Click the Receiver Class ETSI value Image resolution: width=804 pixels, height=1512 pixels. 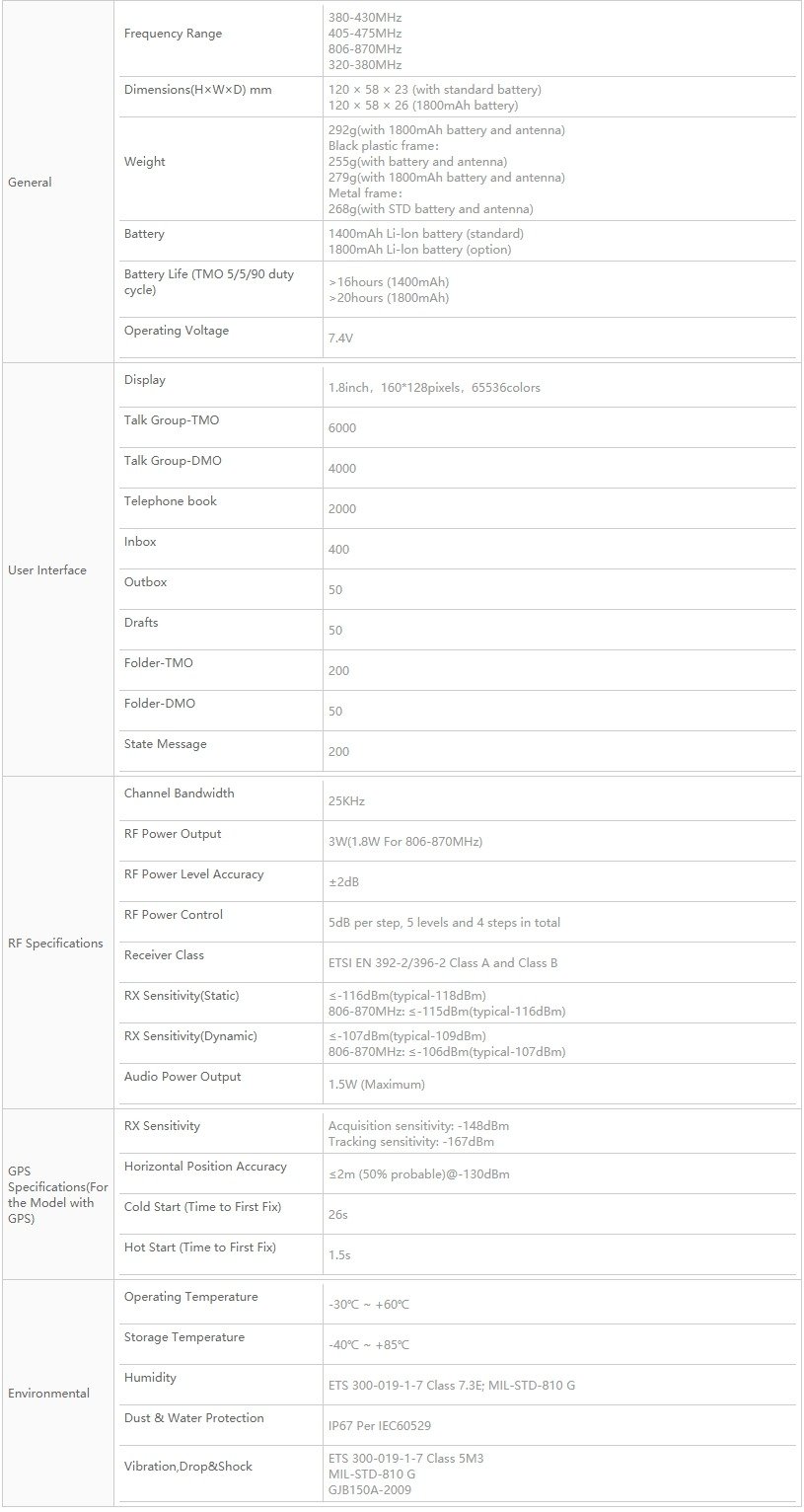(x=443, y=963)
